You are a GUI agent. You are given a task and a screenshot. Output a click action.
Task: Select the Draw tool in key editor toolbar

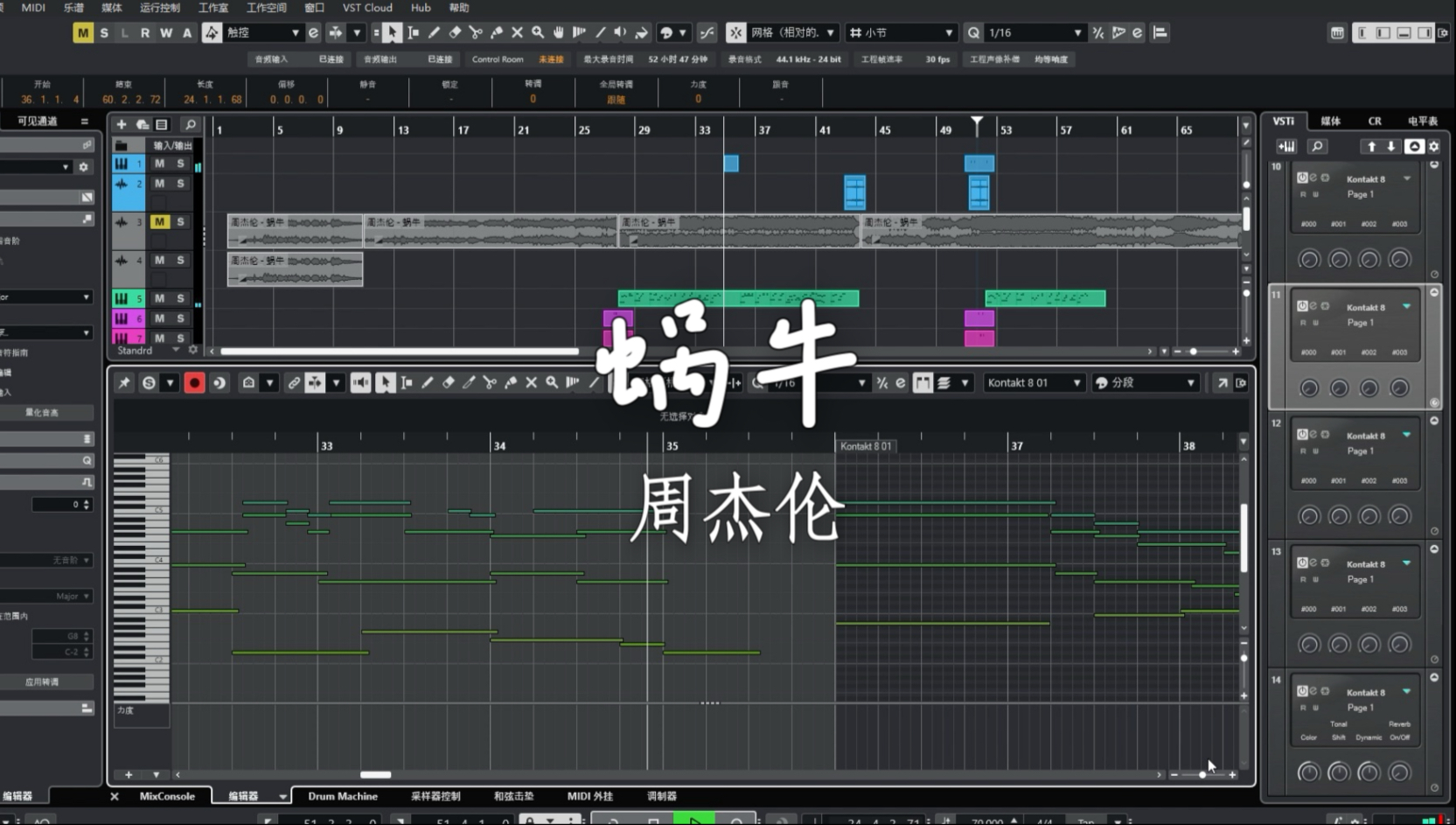(x=428, y=383)
